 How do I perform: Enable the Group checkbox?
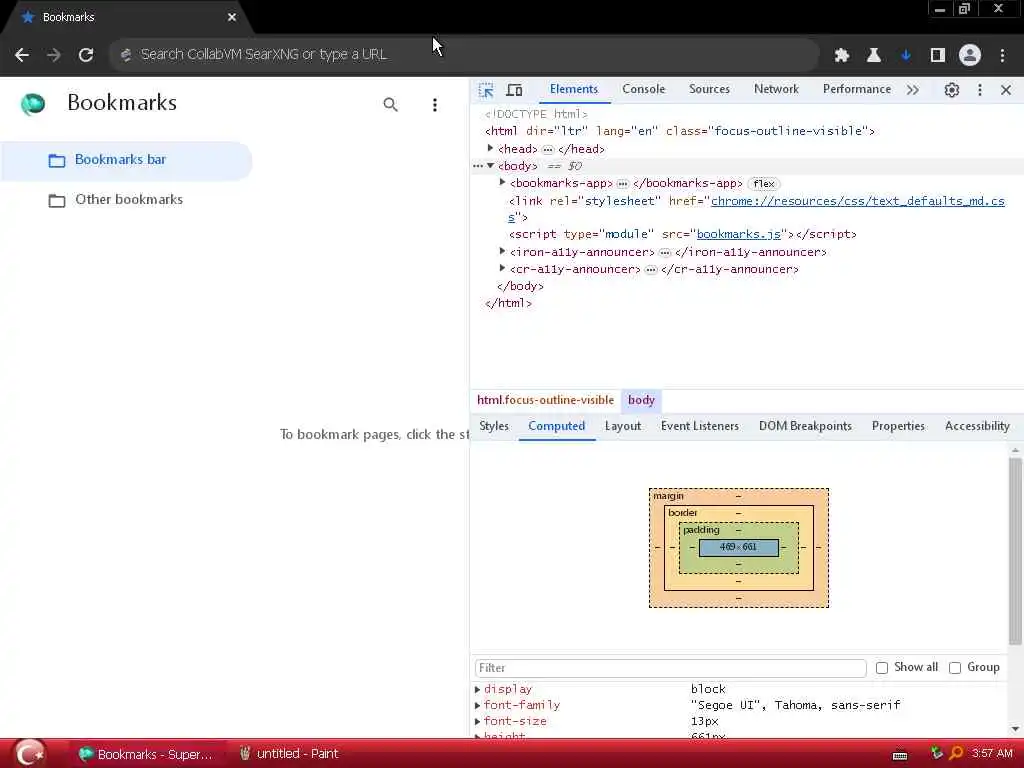[x=955, y=667]
